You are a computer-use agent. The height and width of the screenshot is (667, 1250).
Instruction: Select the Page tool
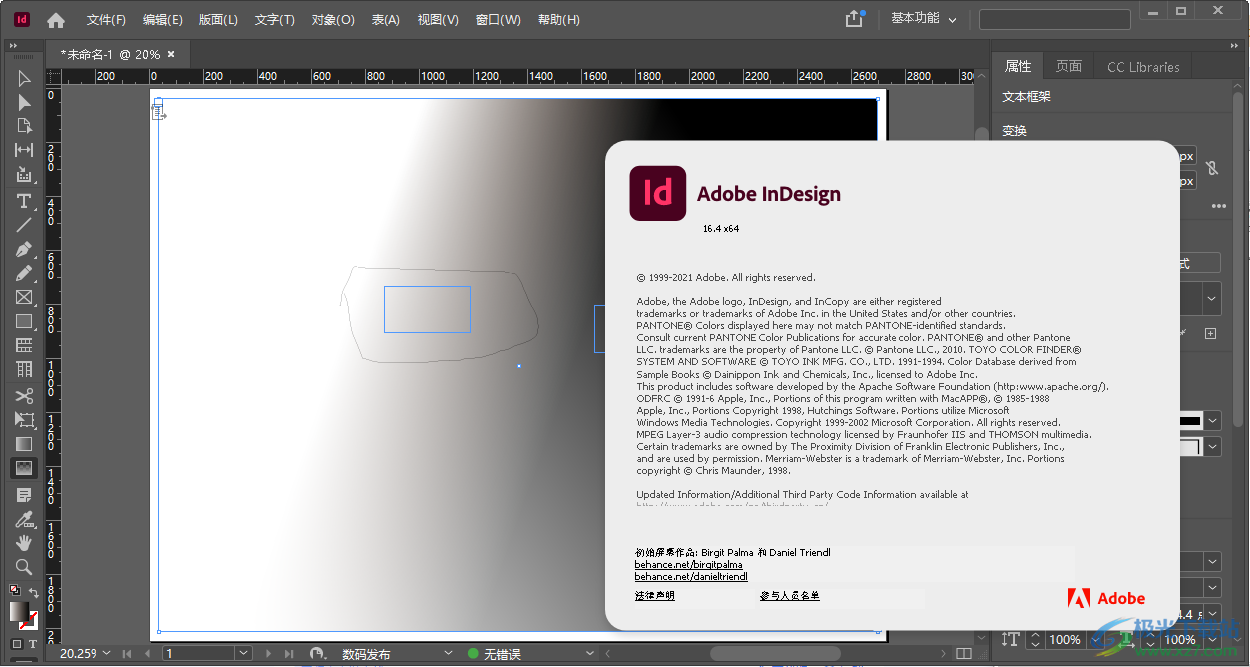click(x=24, y=126)
